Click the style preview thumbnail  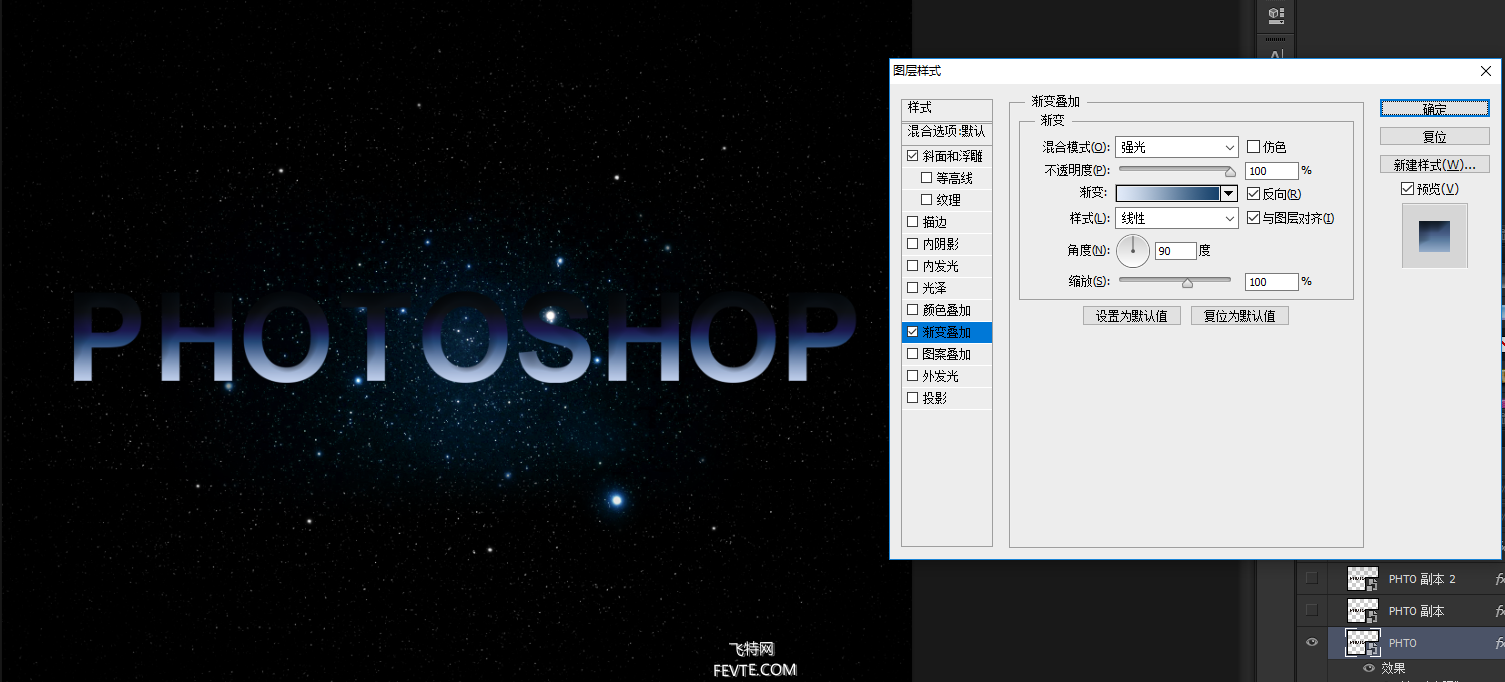click(x=1435, y=236)
